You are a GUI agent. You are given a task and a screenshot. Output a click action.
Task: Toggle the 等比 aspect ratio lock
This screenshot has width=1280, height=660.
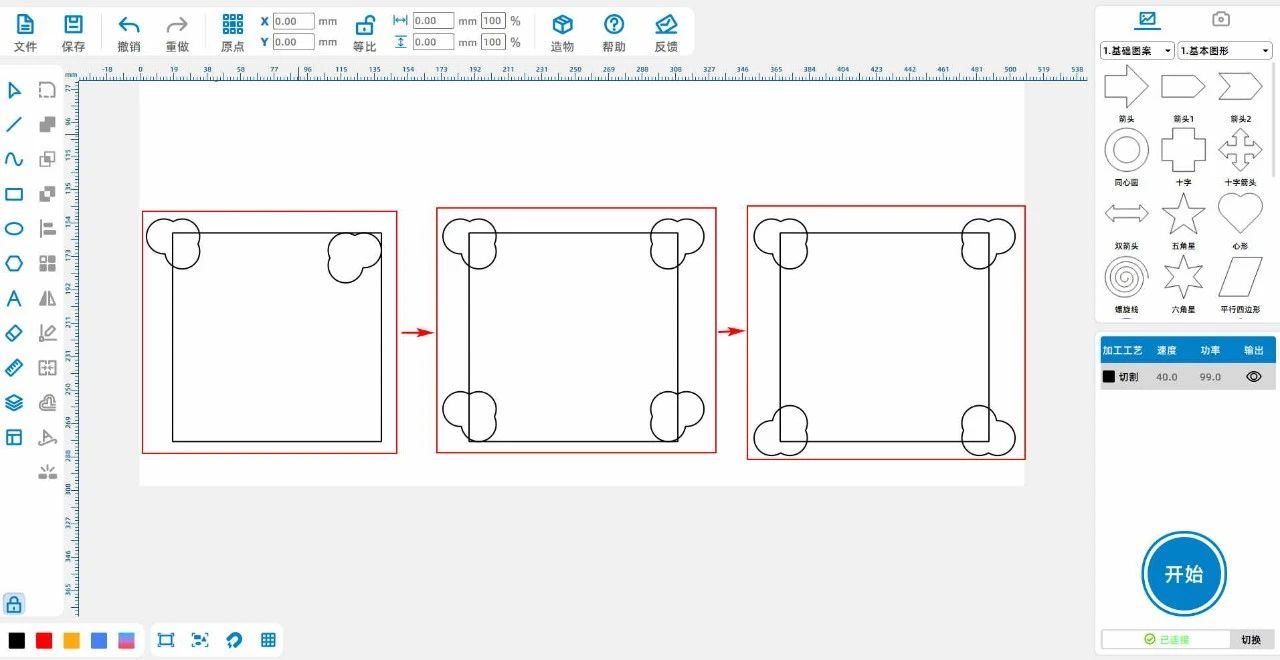[365, 31]
